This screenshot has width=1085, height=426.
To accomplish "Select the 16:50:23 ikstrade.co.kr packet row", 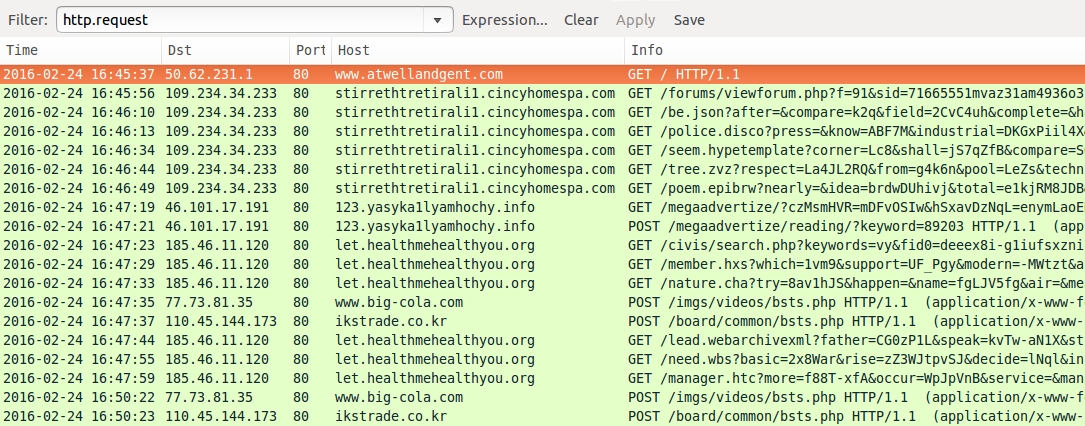I will tap(540, 416).
